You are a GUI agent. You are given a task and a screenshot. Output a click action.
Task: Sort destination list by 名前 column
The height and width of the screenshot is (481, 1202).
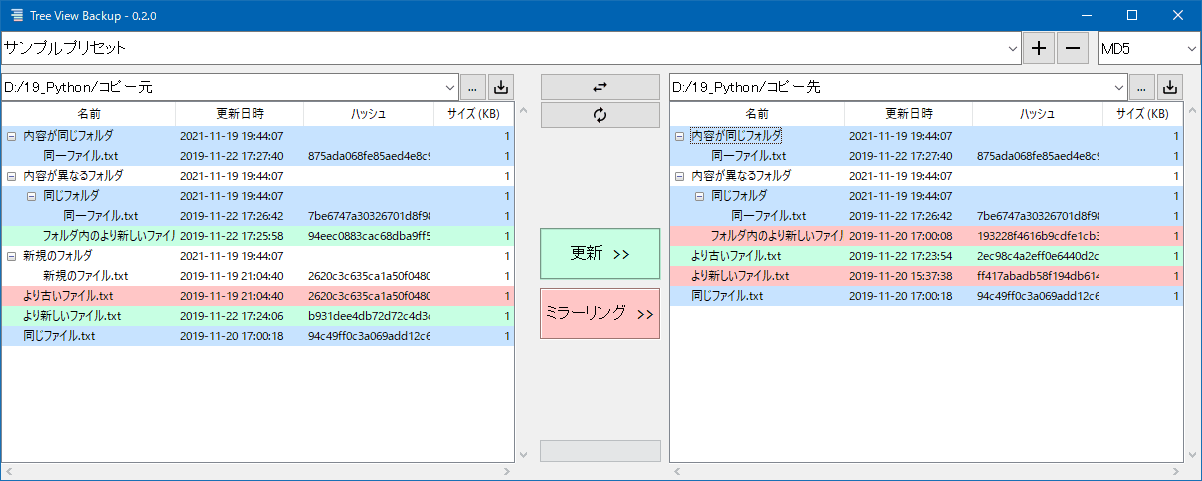758,113
